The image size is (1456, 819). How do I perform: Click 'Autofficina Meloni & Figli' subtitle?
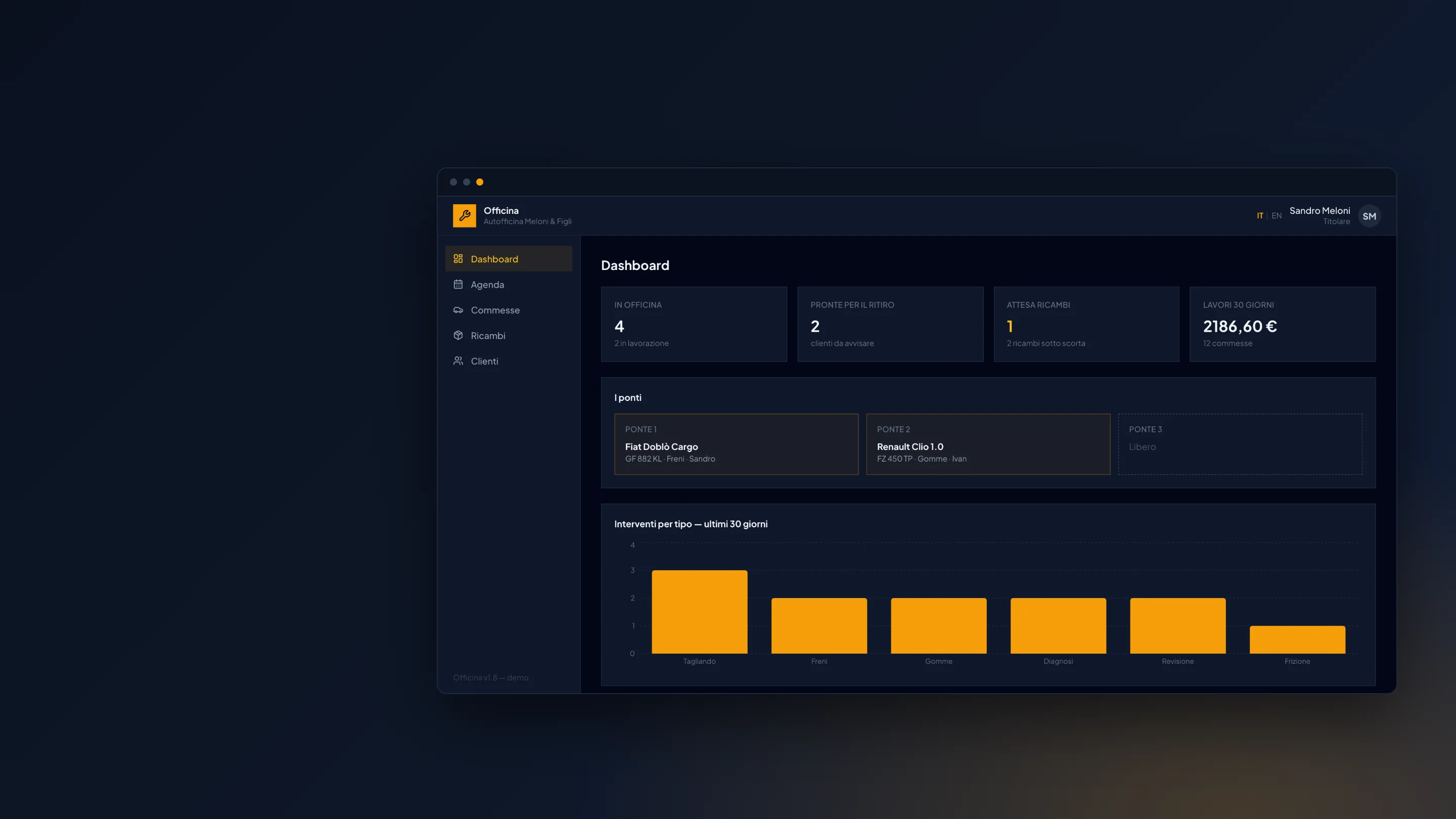pos(527,221)
